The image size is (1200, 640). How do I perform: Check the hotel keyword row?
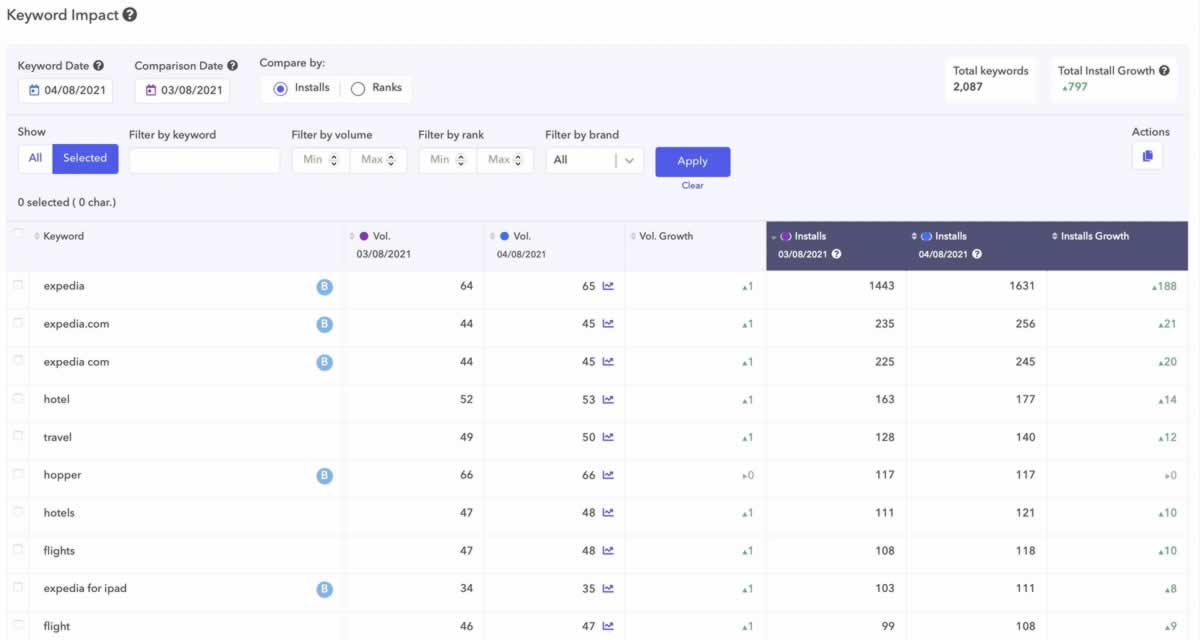17,399
